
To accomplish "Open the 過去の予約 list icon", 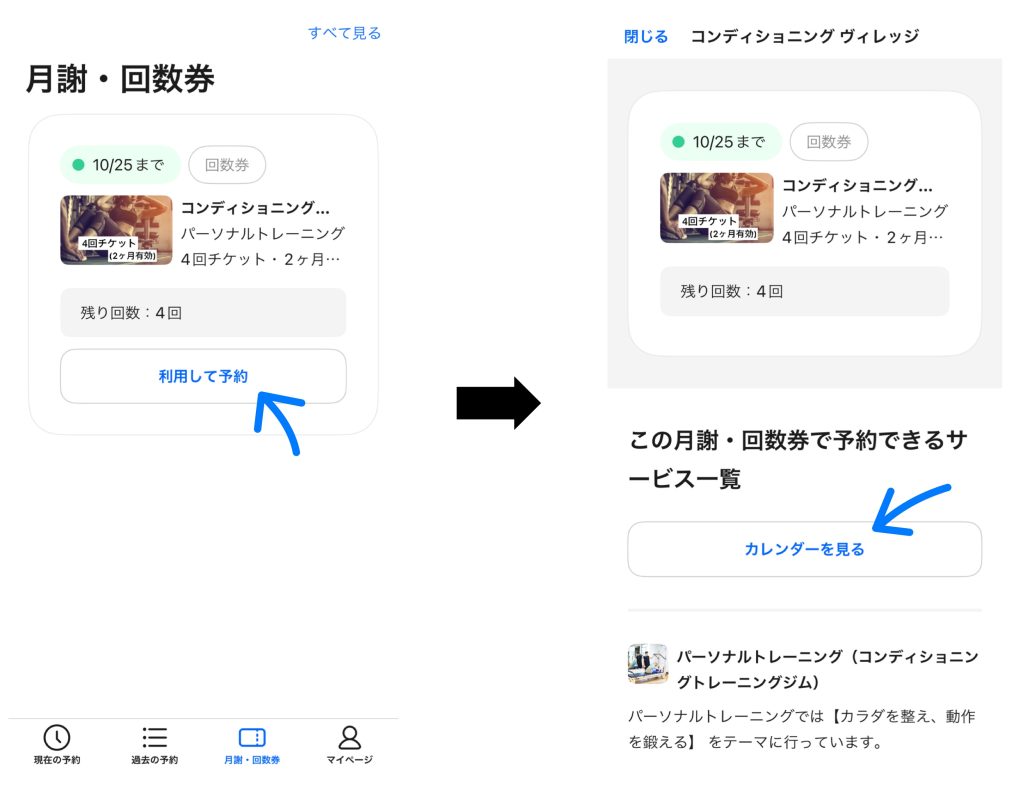I will pyautogui.click(x=155, y=737).
